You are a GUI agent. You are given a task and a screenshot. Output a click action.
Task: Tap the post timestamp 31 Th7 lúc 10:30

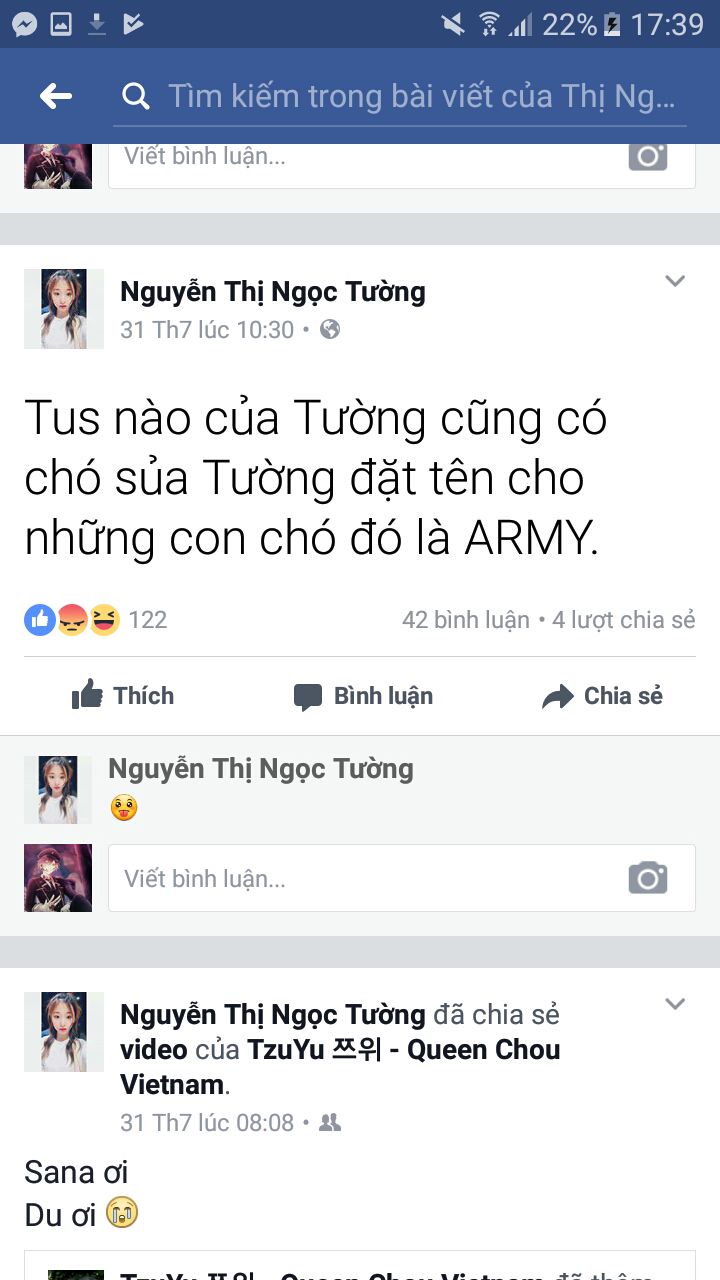pos(207,329)
